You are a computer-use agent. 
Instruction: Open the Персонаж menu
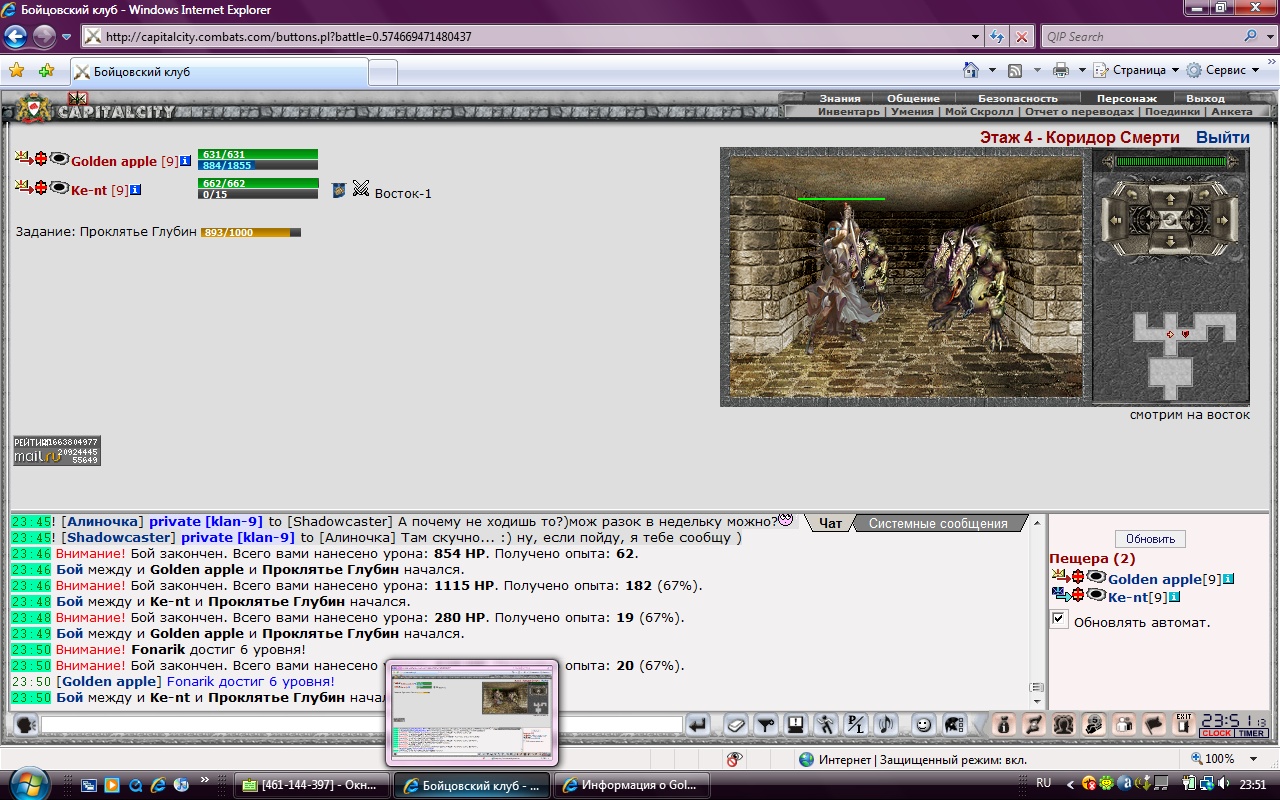tap(1126, 98)
